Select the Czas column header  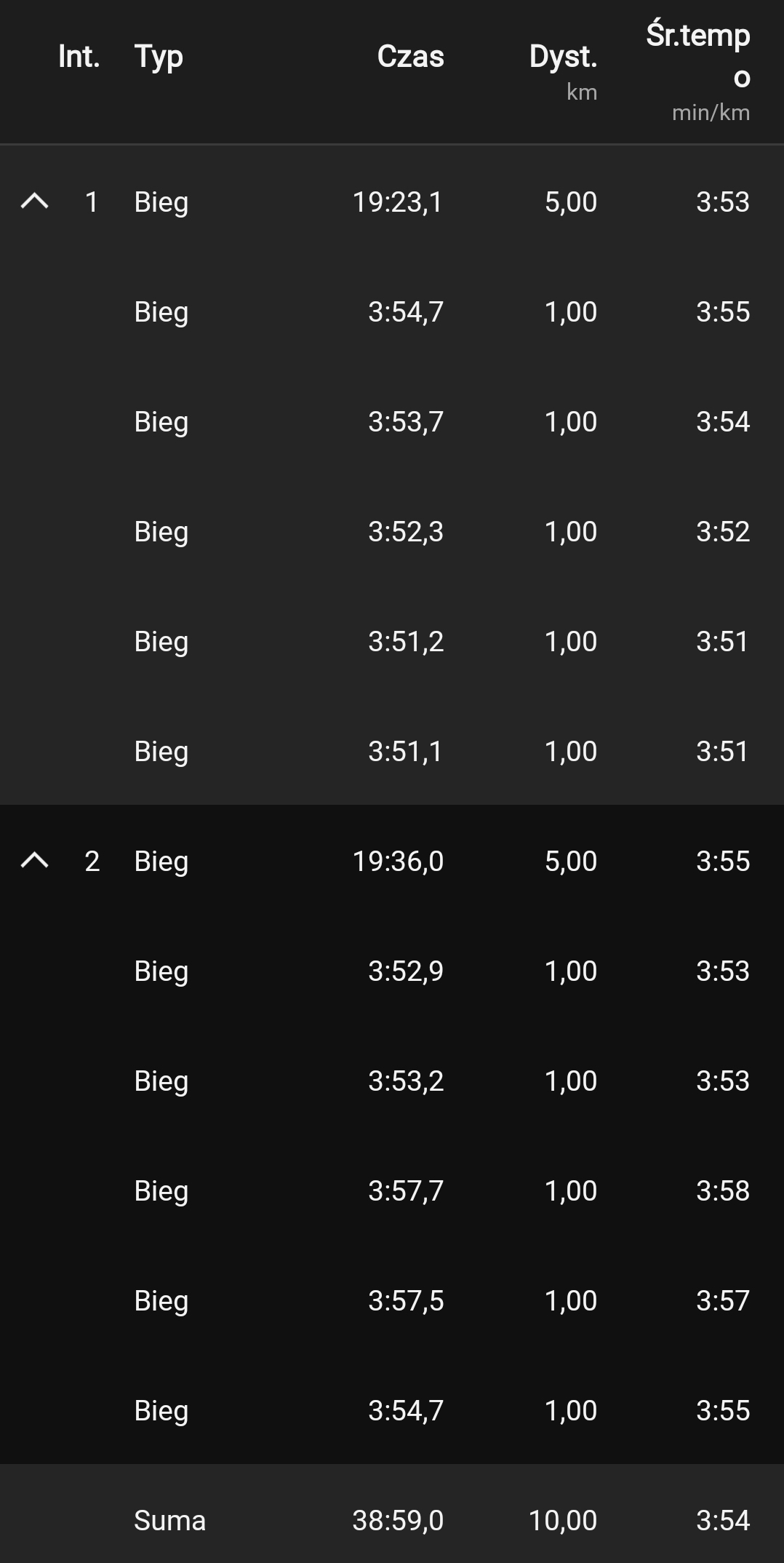click(410, 57)
